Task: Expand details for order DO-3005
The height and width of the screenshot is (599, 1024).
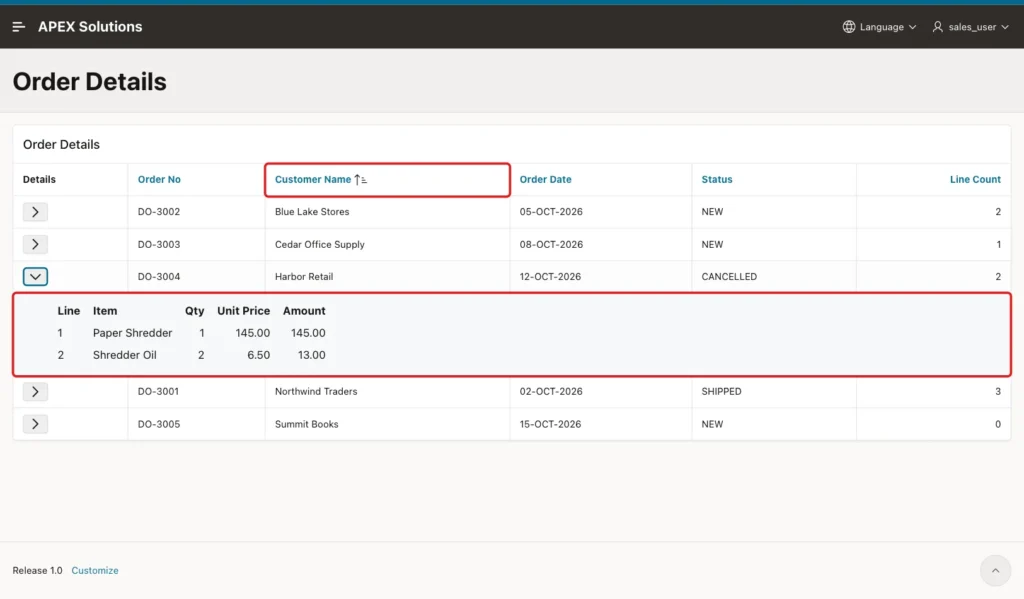Action: coord(35,424)
